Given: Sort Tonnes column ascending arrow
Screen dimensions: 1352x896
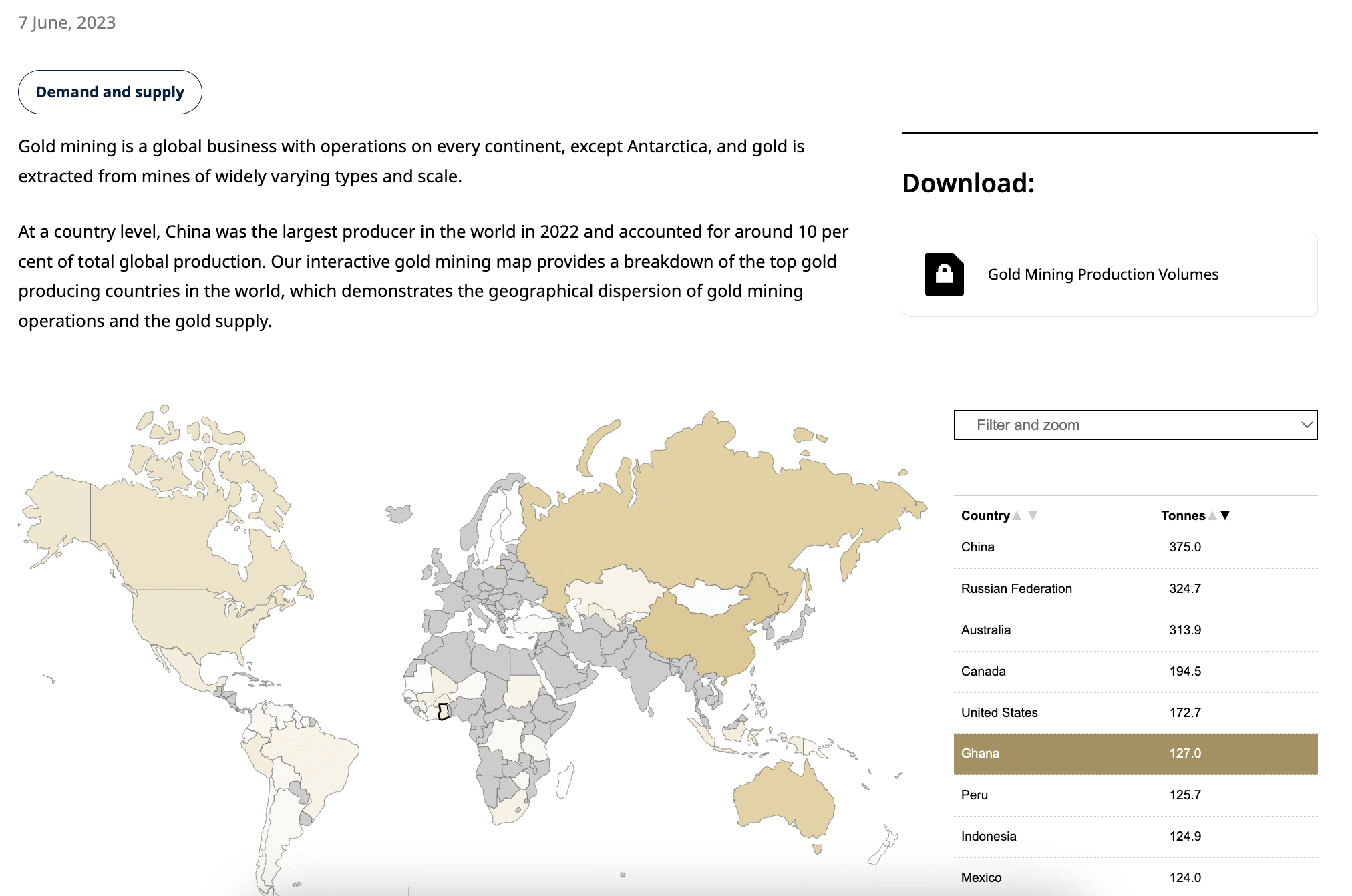Looking at the screenshot, I should click(1212, 515).
